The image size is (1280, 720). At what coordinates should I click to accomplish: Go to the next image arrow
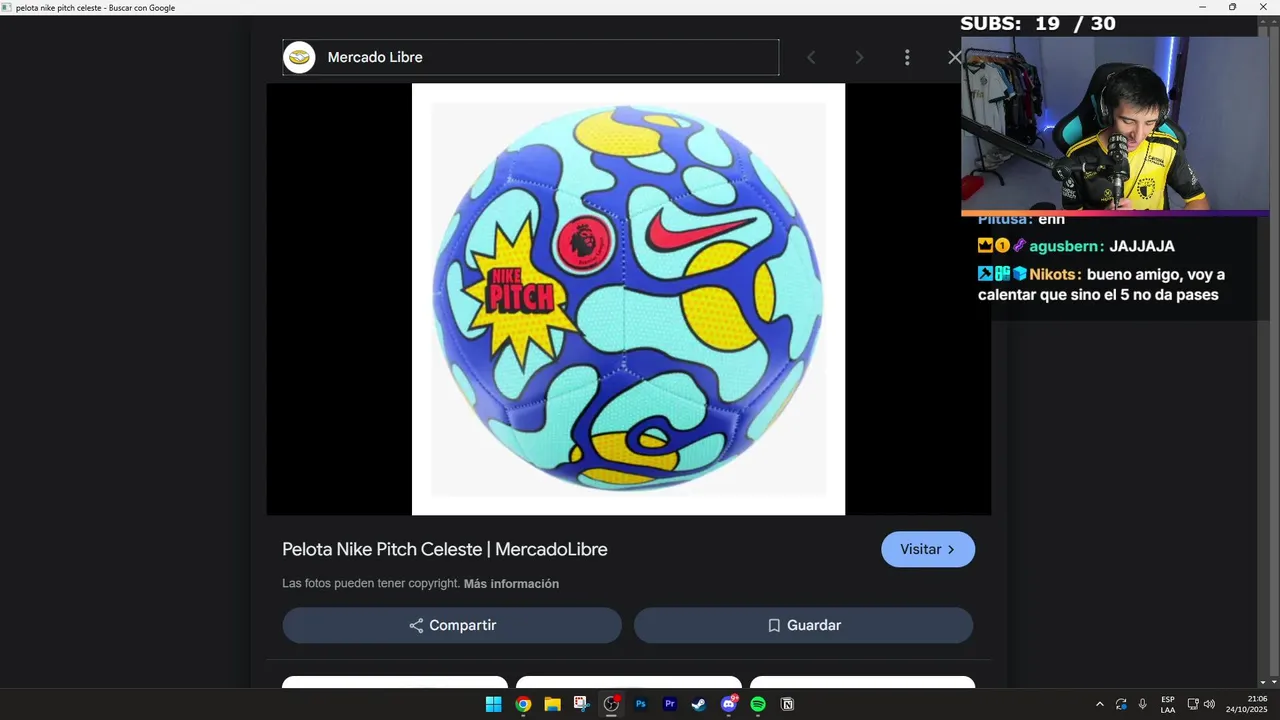(859, 58)
